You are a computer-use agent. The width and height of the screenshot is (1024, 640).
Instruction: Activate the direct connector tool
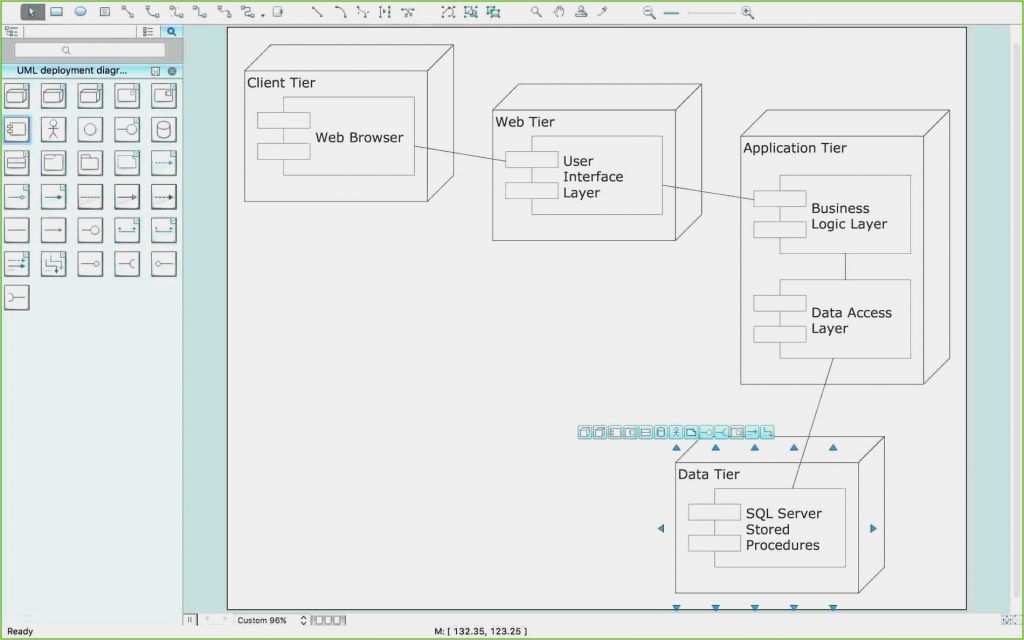pyautogui.click(x=130, y=12)
